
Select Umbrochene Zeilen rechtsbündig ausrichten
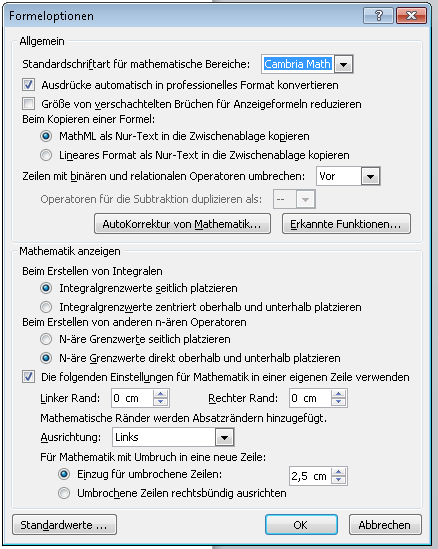coord(64,493)
